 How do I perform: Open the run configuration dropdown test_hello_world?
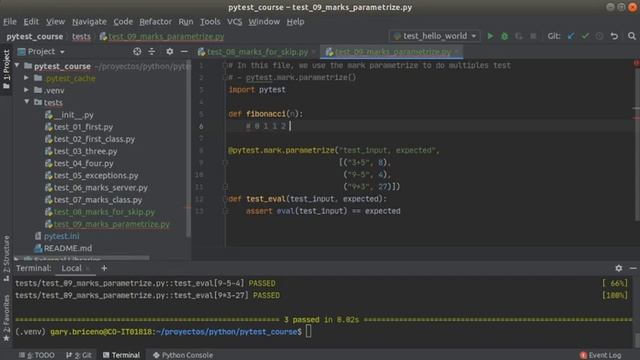pyautogui.click(x=435, y=36)
